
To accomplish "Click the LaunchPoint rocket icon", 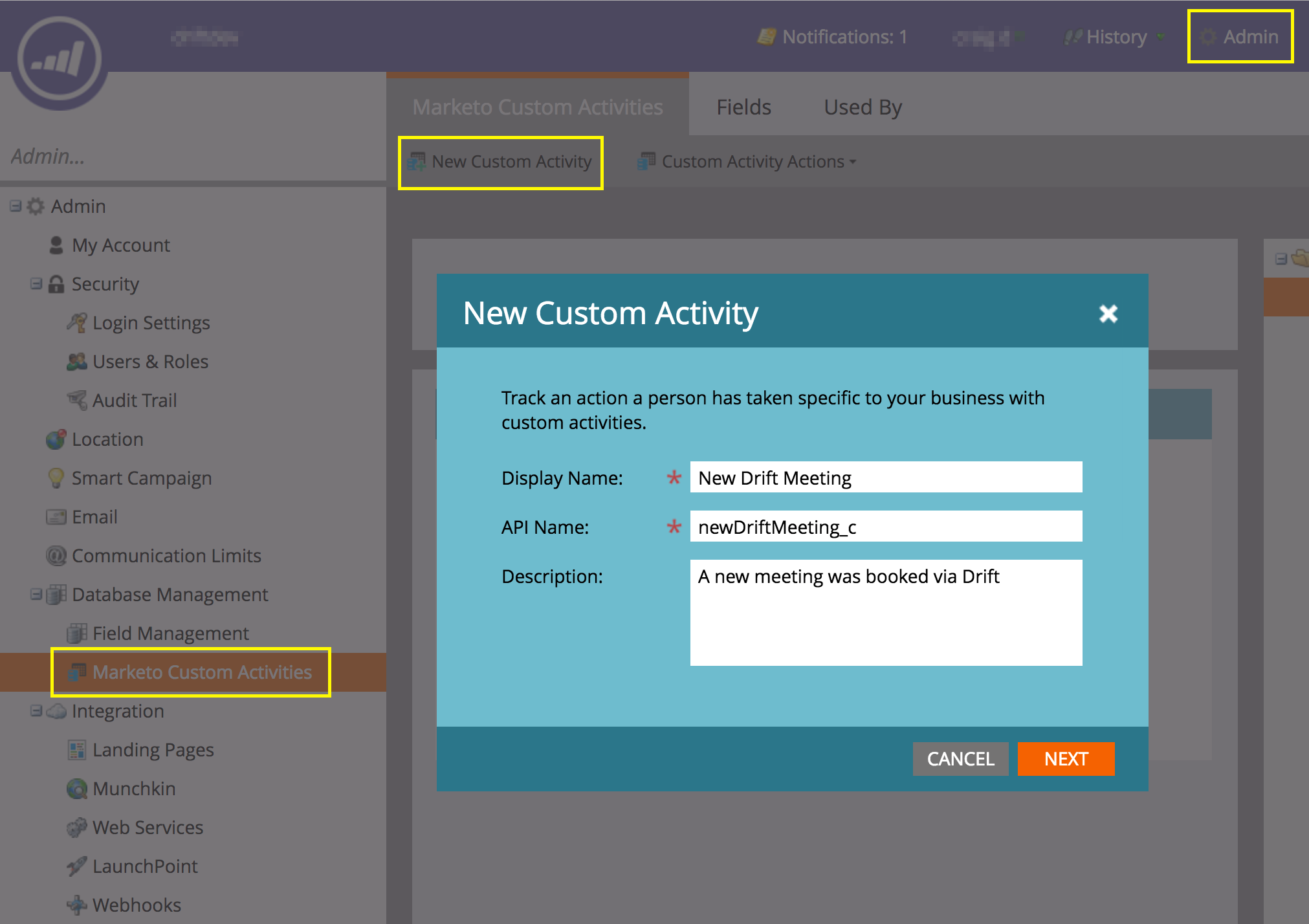I will [77, 866].
